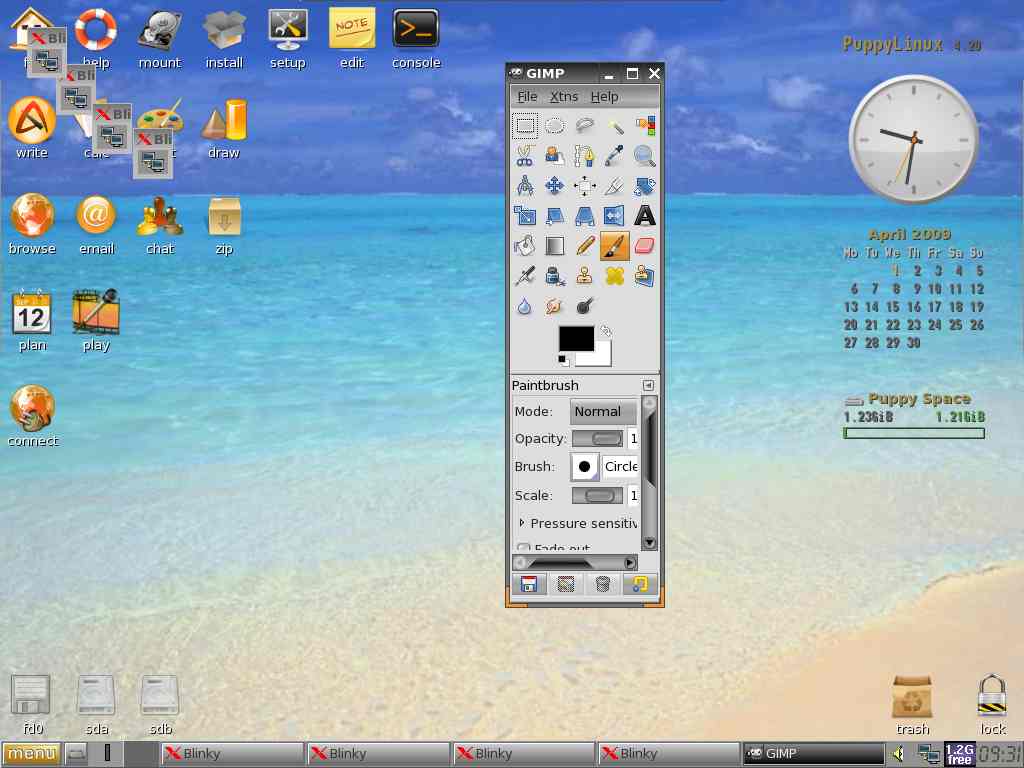This screenshot has height=768, width=1024.
Task: Open the GIMP File menu
Action: point(527,97)
